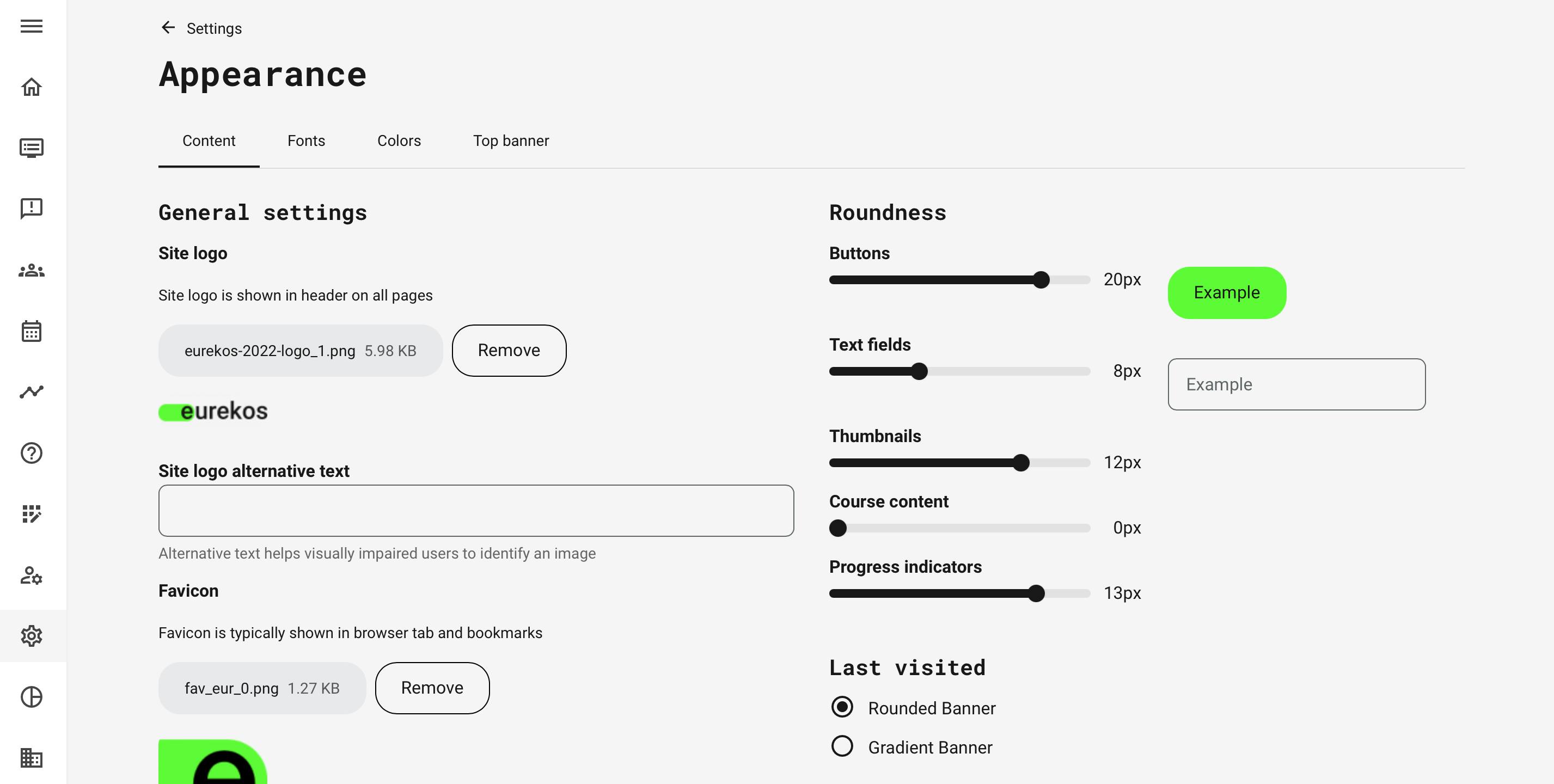Click the Site logo alternative text field
The width and height of the screenshot is (1554, 784).
[476, 511]
